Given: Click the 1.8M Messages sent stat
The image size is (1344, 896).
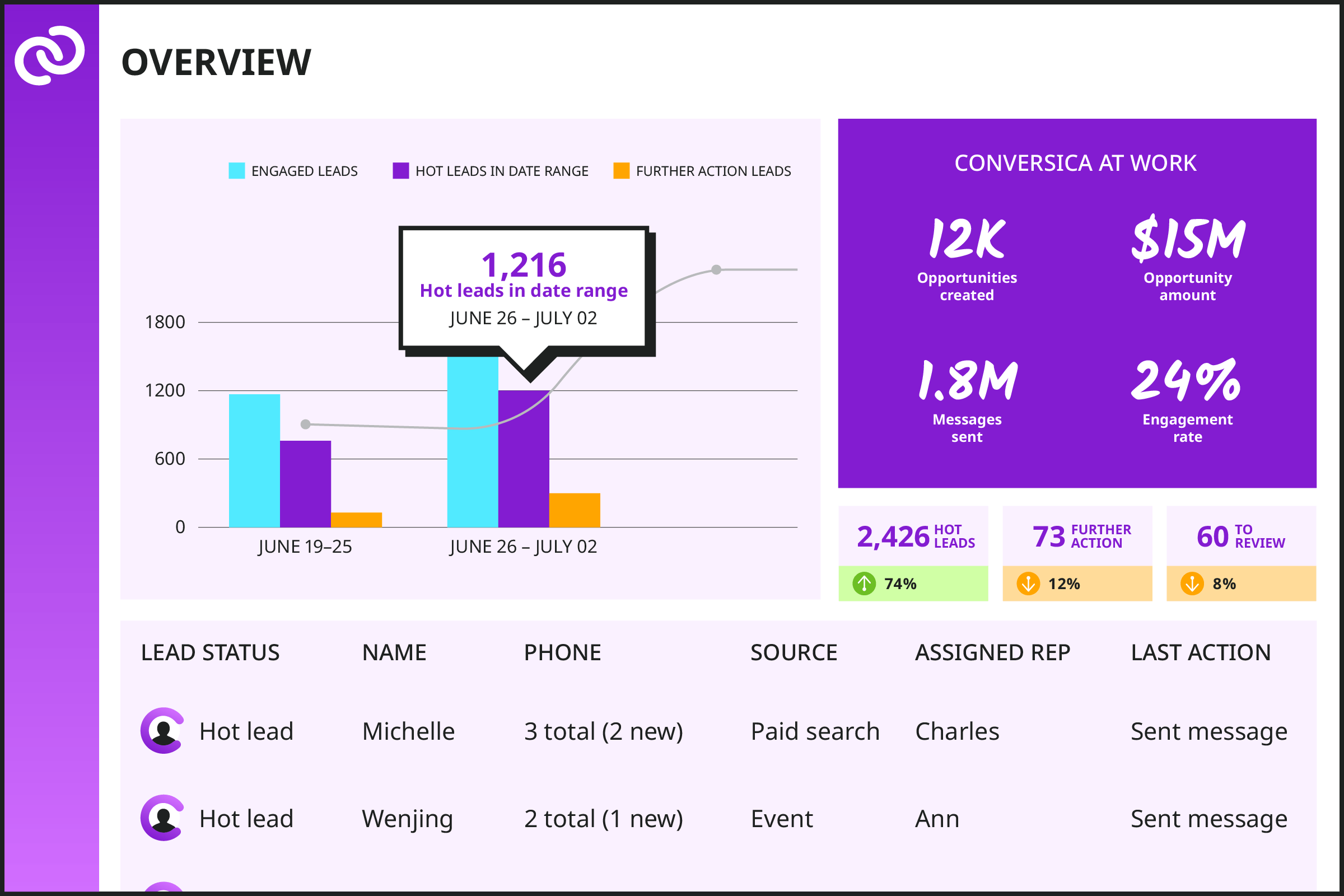Looking at the screenshot, I should click(967, 401).
